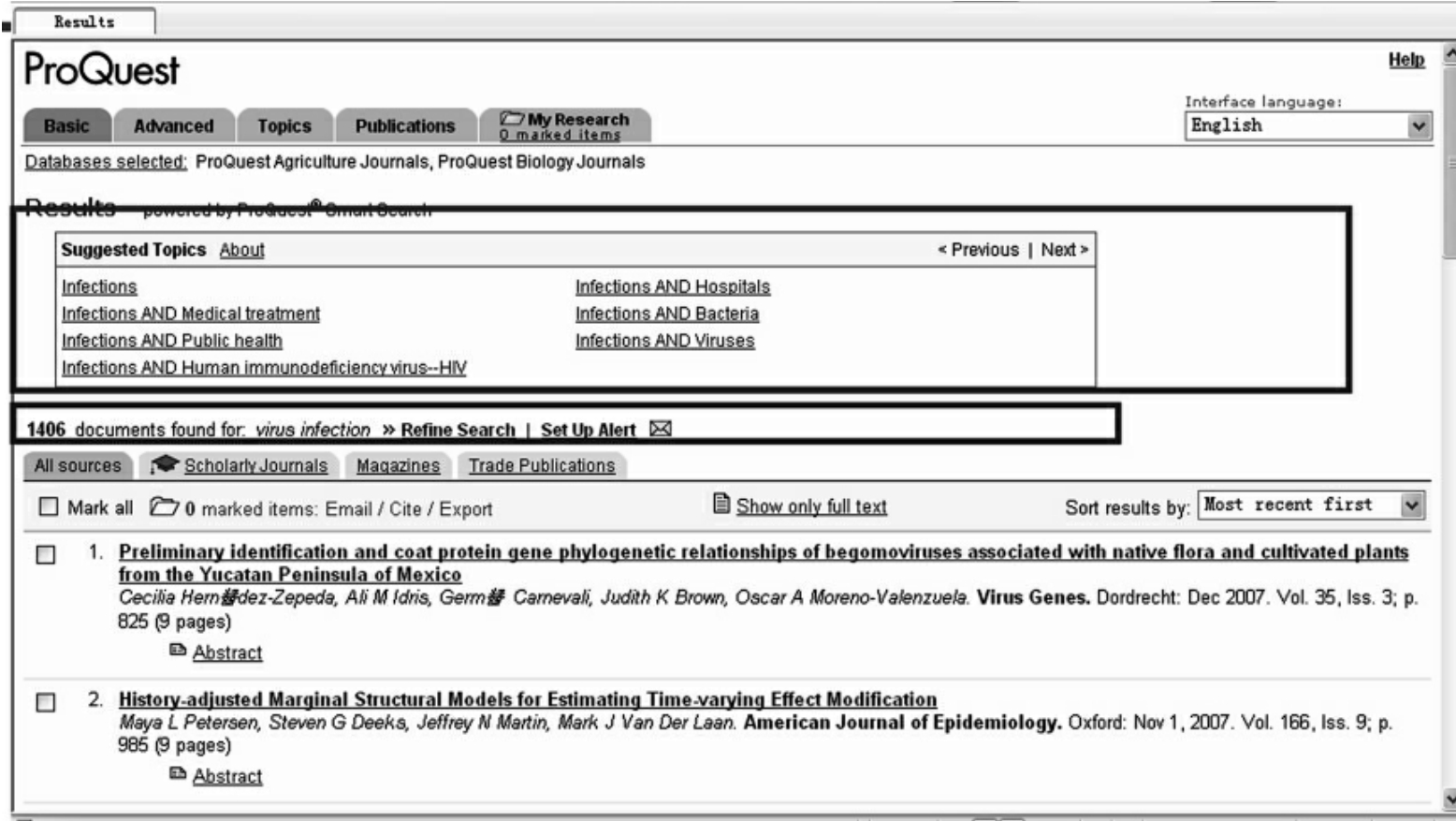Open the Abstract link for result 2
The height and width of the screenshot is (821, 1456).
pyautogui.click(x=227, y=776)
